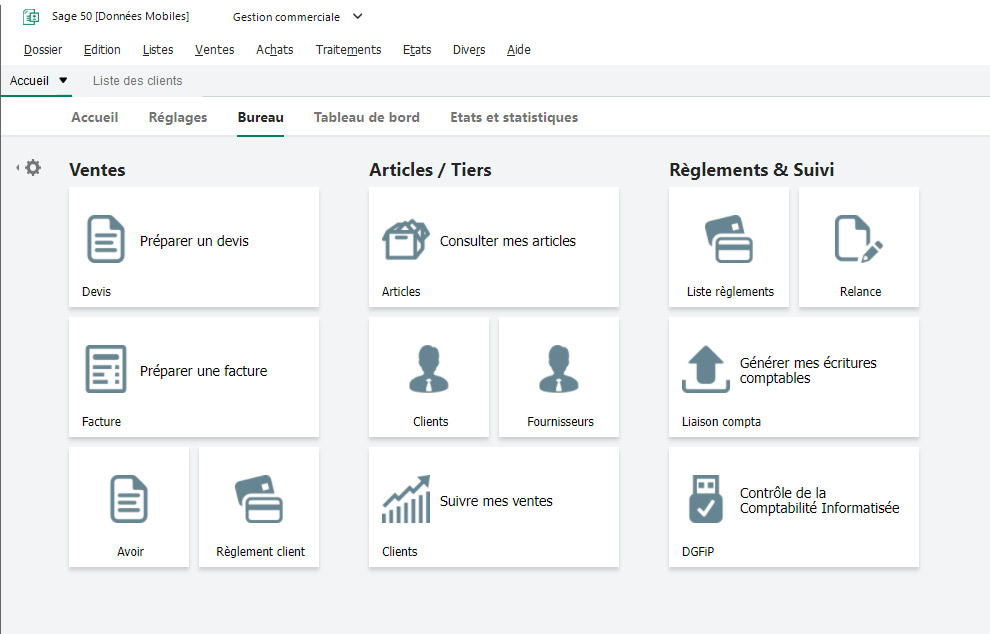Collapse the panel with the small arrow near gear
The image size is (990, 634).
click(x=18, y=167)
